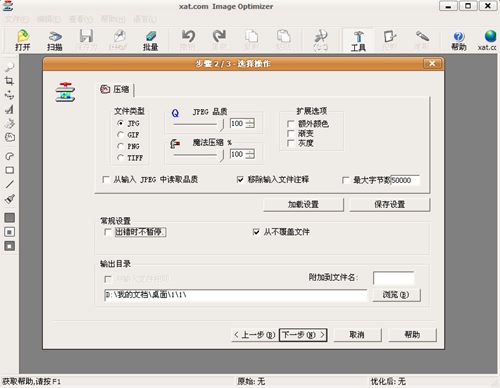This screenshot has width=500, height=388.
Task: Click the output directory path field
Action: [236, 295]
